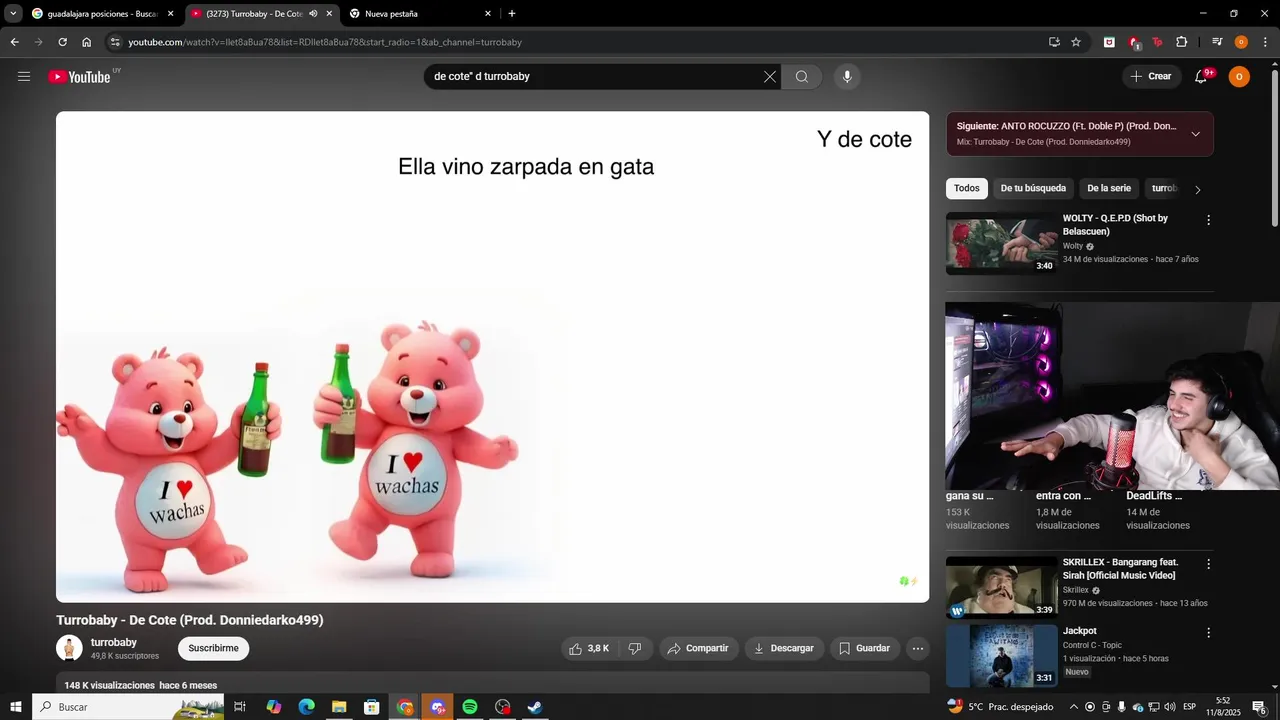This screenshot has height=720, width=1280.
Task: Like the video with thumbs up
Action: pyautogui.click(x=589, y=648)
